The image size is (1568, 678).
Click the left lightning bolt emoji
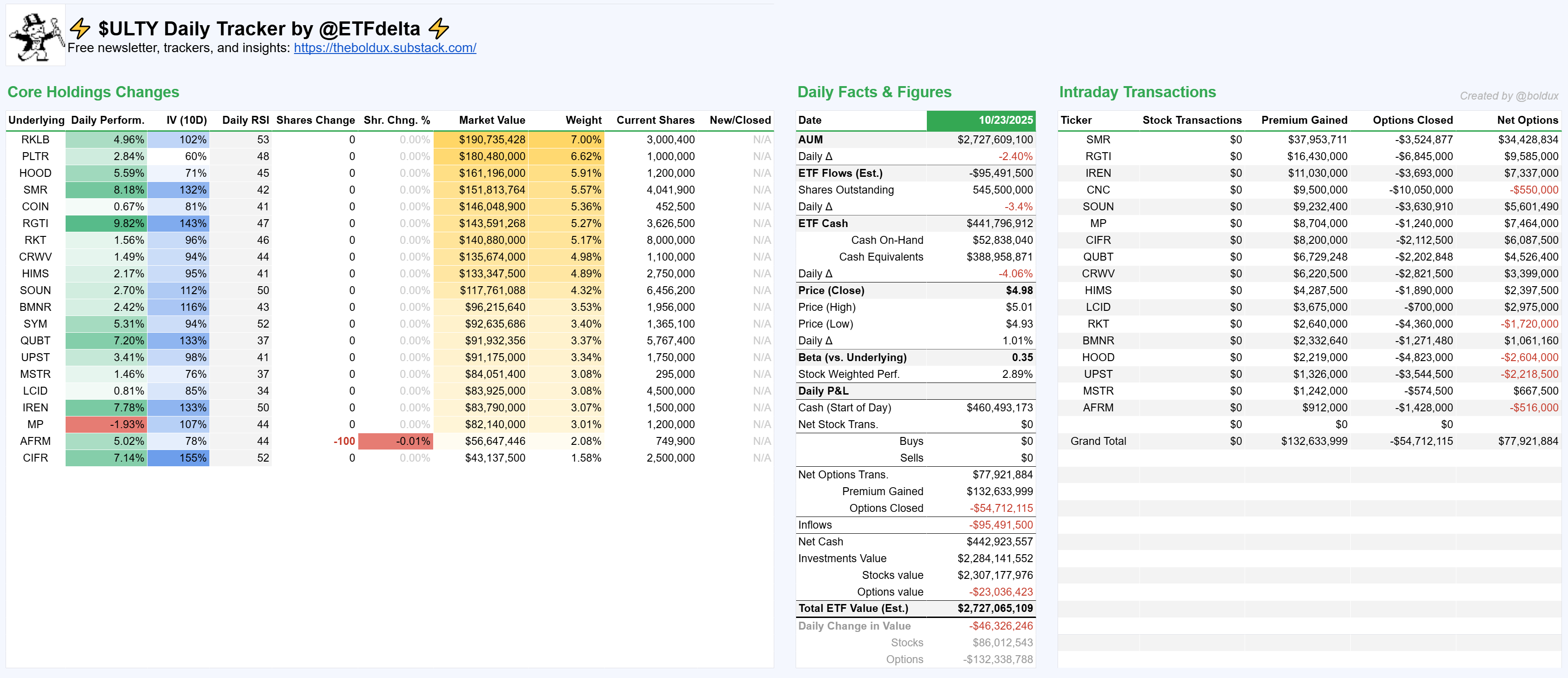click(80, 28)
